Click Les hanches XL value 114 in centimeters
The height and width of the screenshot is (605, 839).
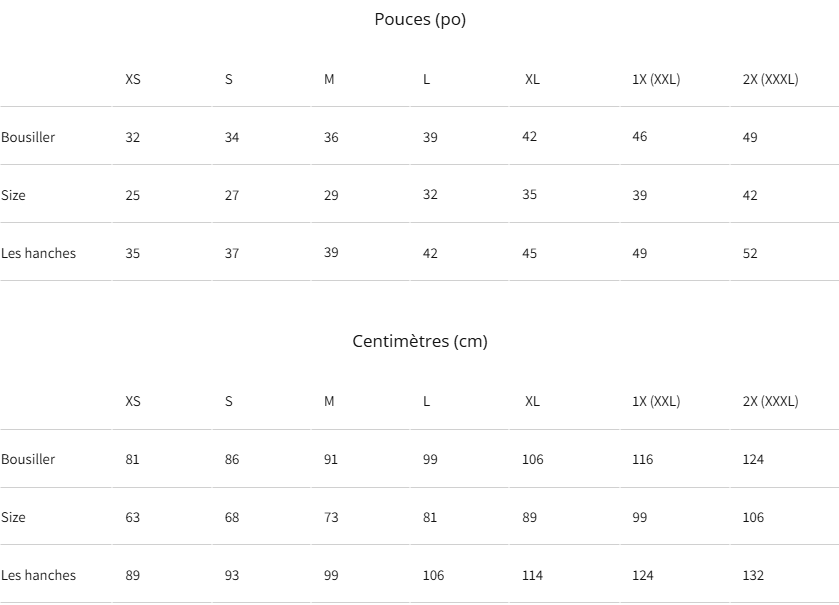pos(533,575)
